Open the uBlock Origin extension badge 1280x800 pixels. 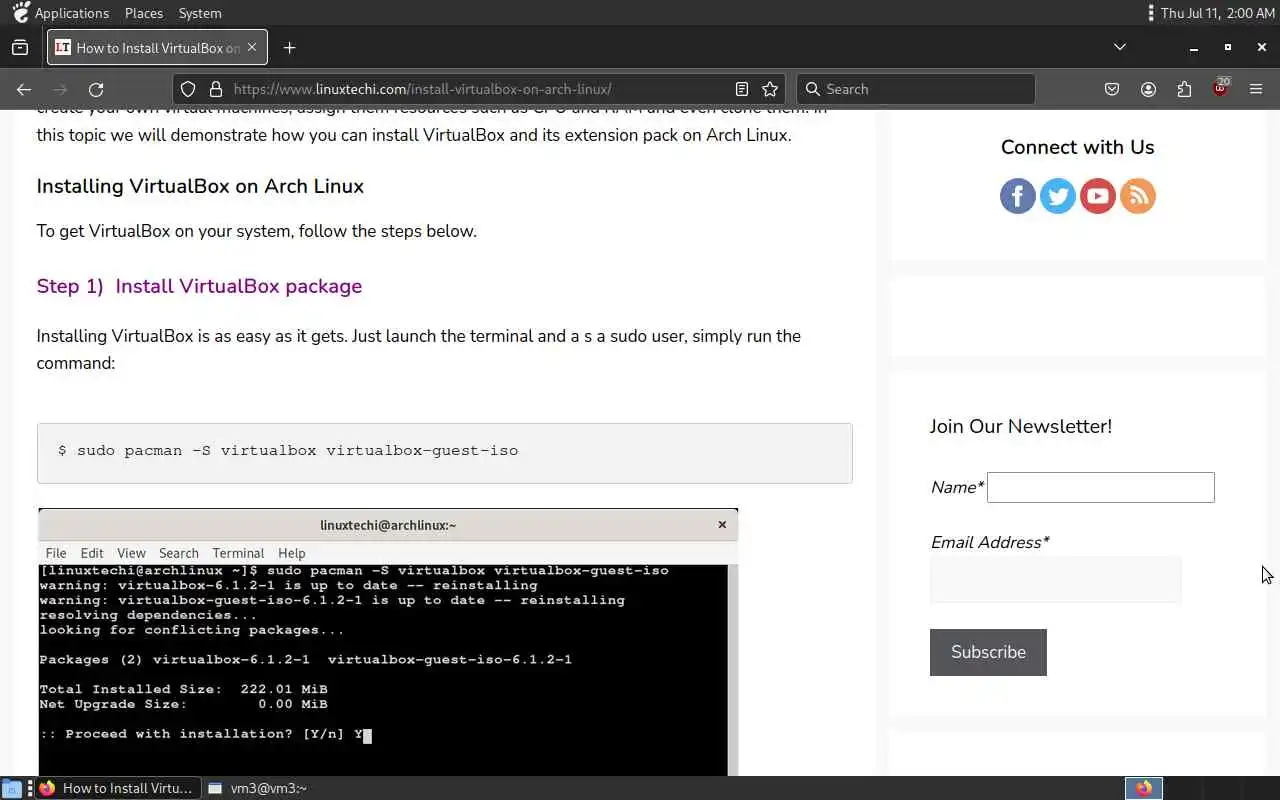coord(1220,88)
